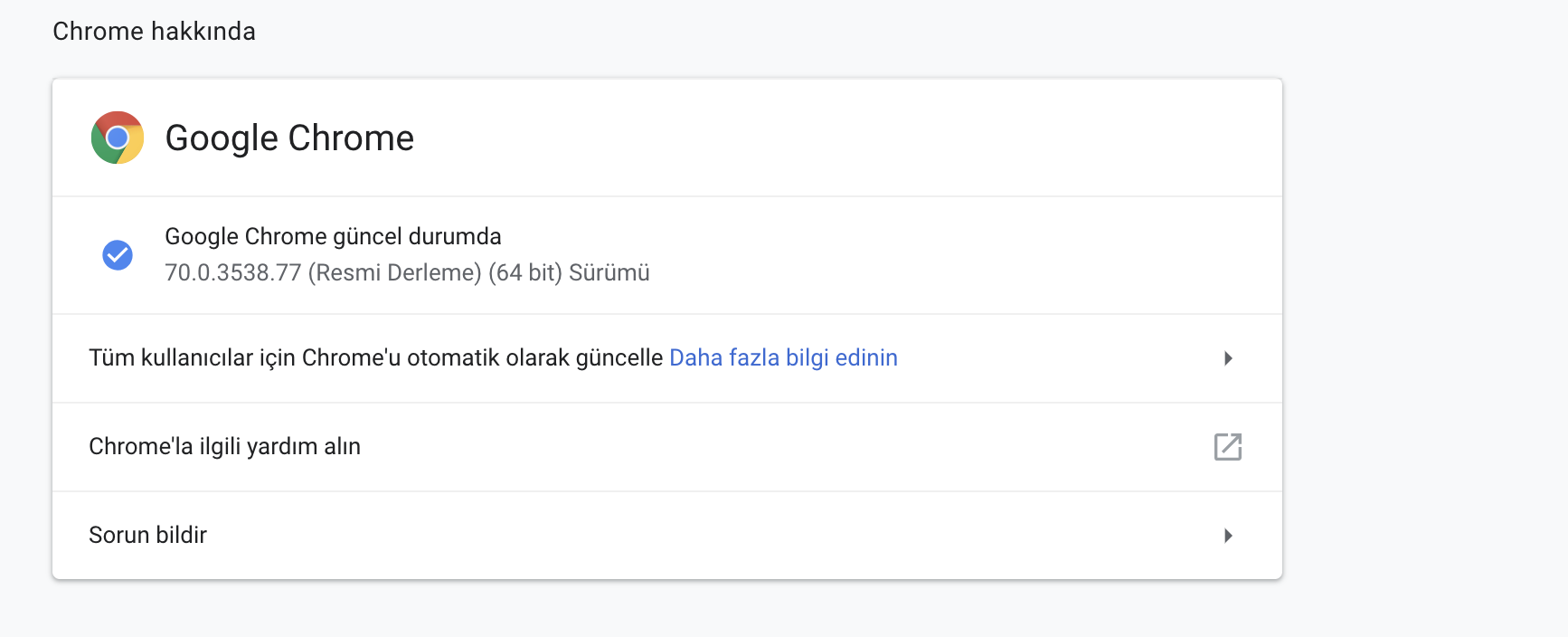
Task: Click the "Chrome hakkında" page heading
Action: [x=154, y=32]
